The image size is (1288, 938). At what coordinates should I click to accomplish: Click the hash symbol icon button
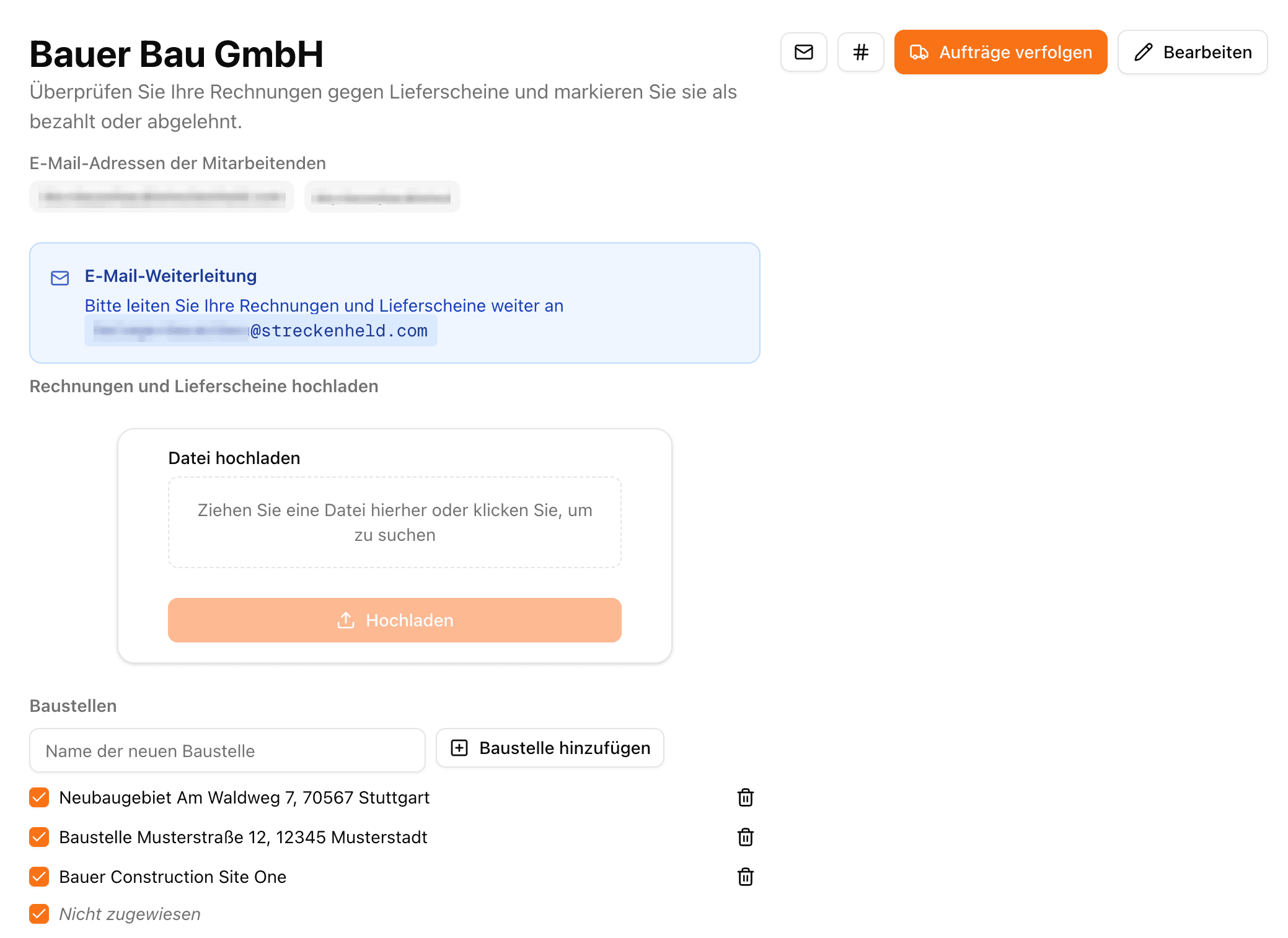(860, 52)
